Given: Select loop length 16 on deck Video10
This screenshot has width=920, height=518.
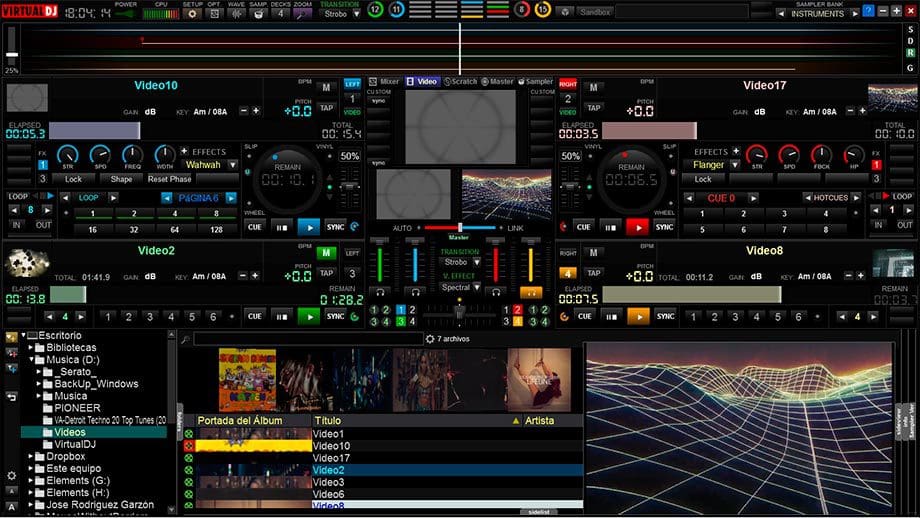Looking at the screenshot, I should [x=92, y=229].
